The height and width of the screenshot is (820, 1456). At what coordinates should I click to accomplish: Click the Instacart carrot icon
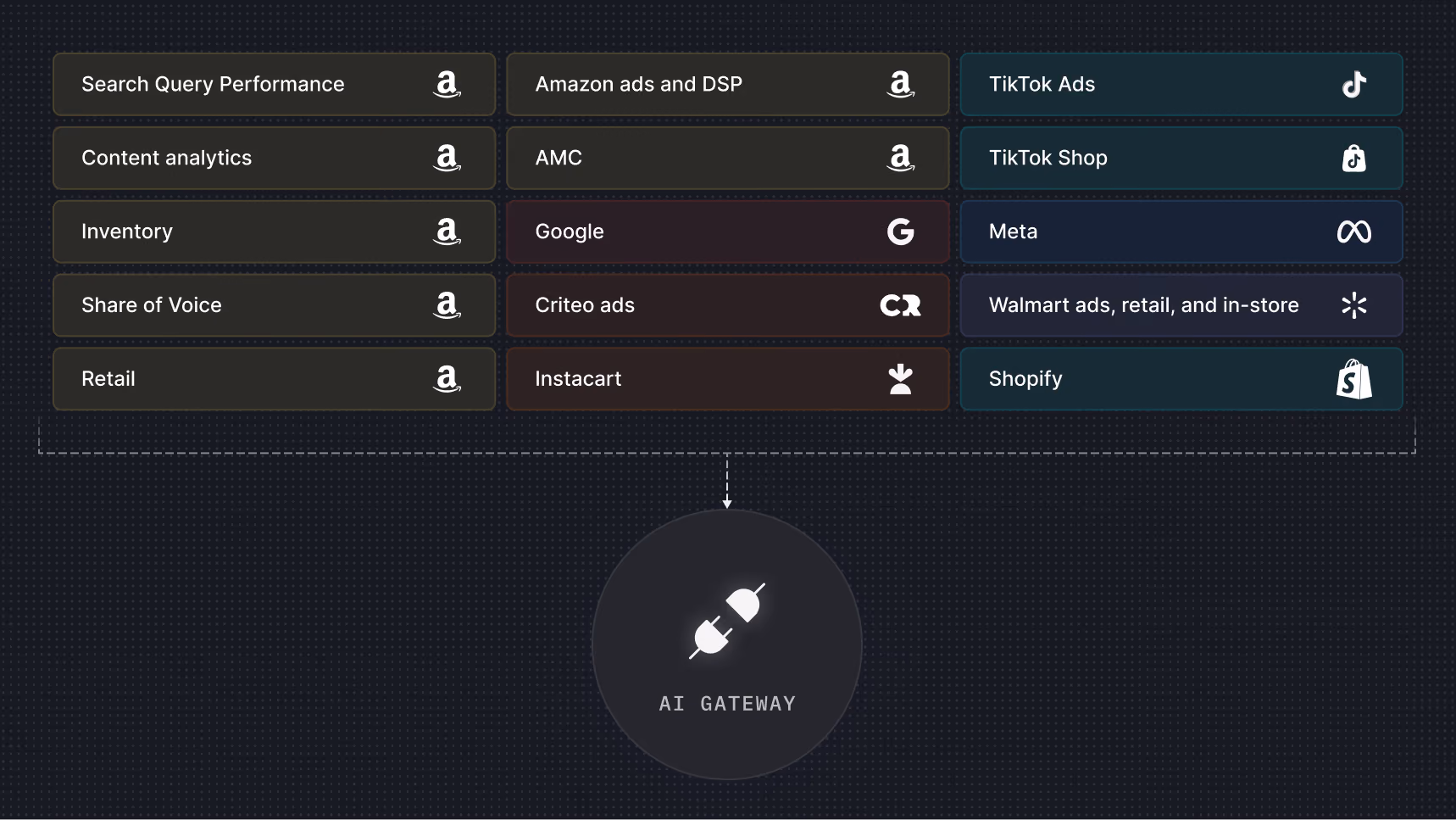(x=901, y=379)
